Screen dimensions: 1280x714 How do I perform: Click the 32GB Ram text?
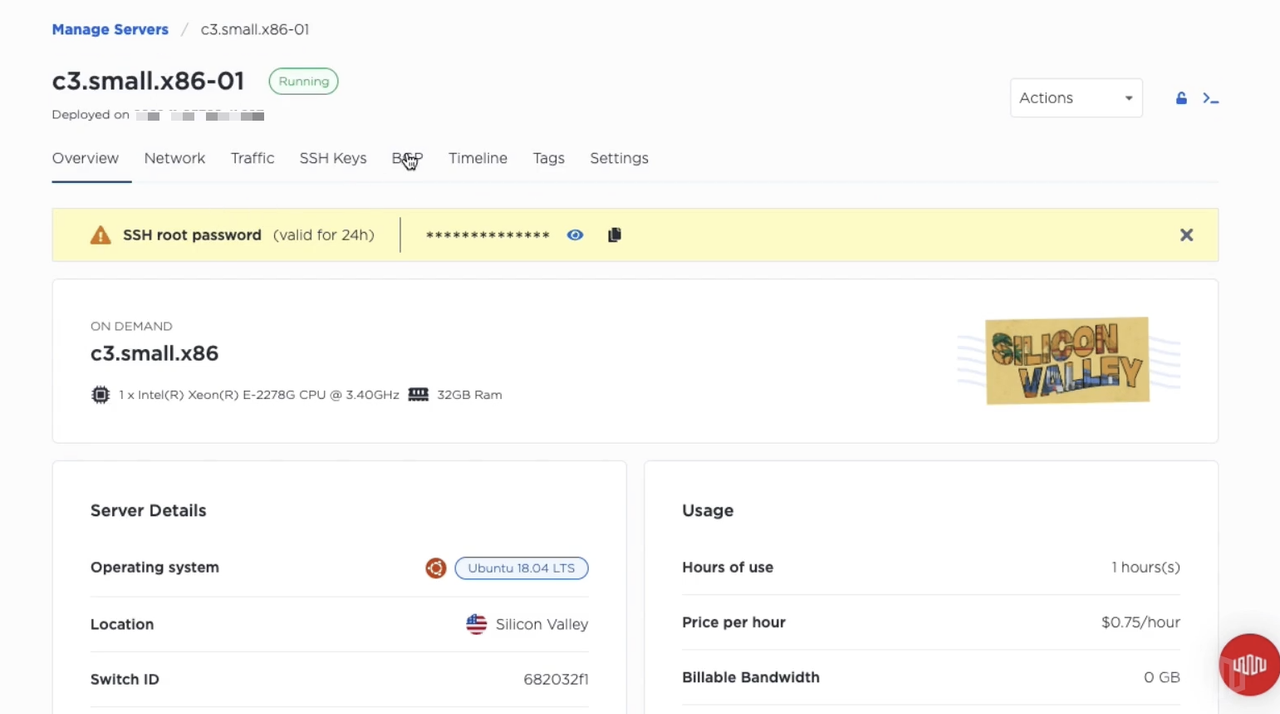click(469, 394)
